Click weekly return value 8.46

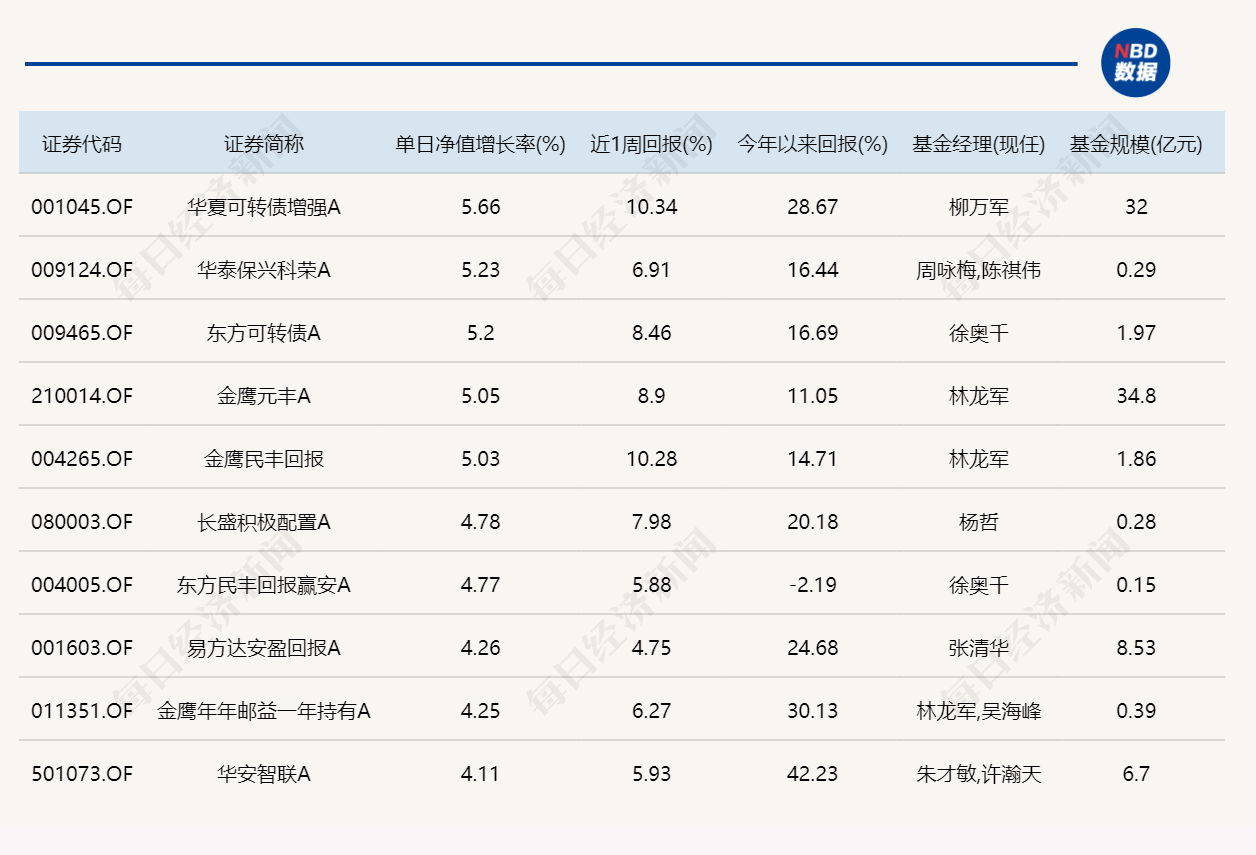click(652, 333)
